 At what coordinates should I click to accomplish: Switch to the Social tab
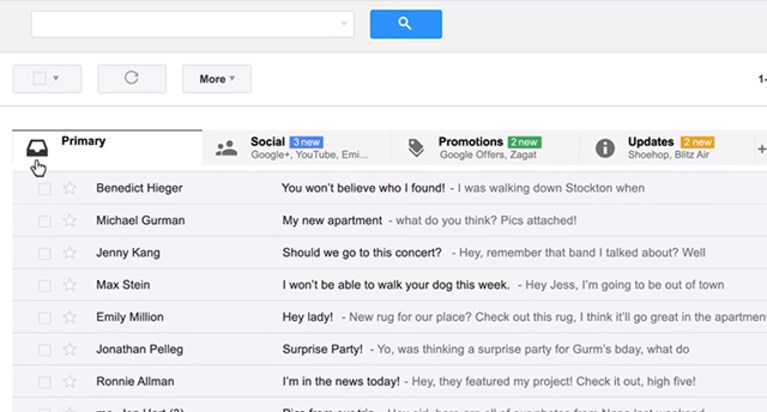pyautogui.click(x=296, y=148)
